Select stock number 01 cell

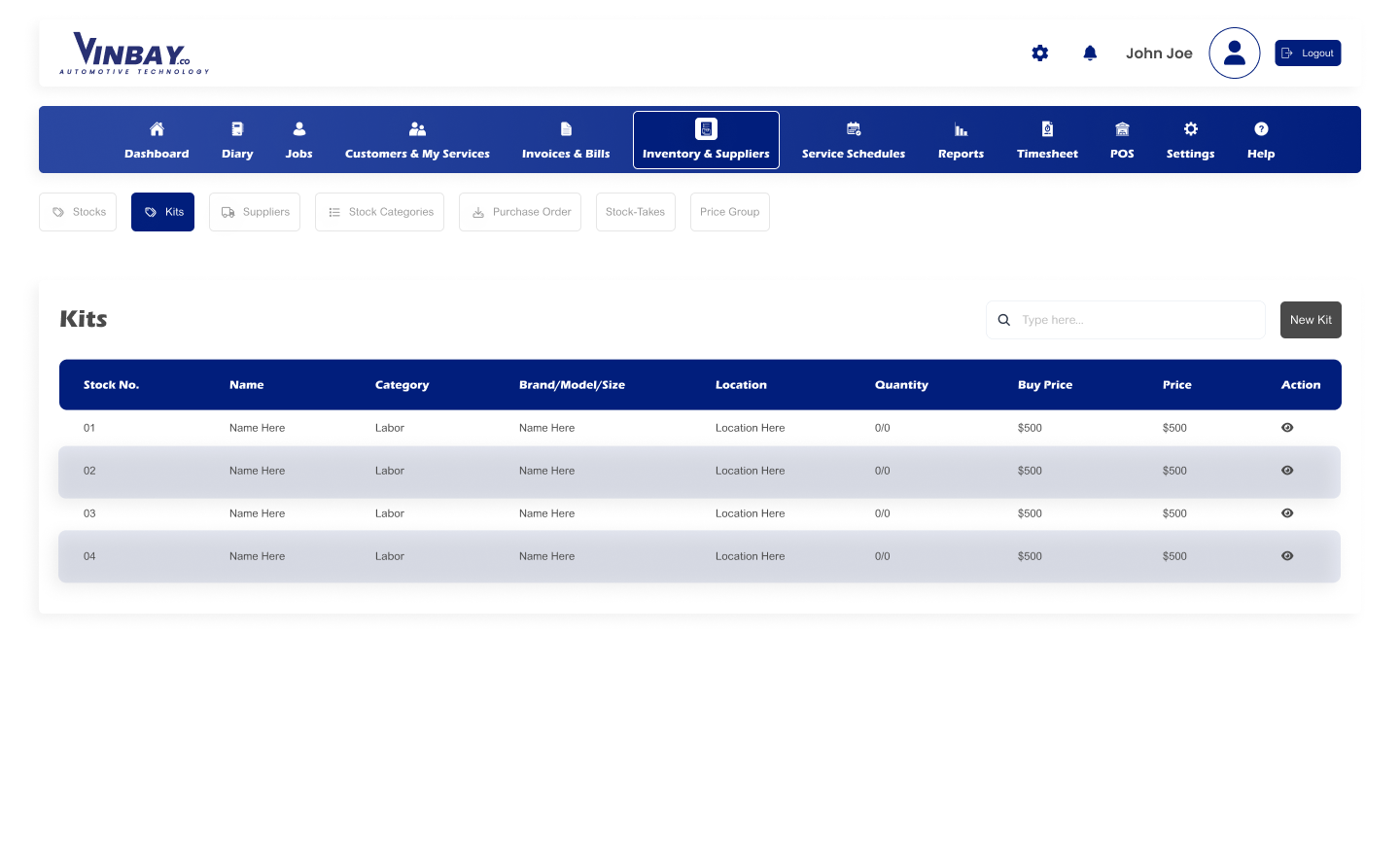89,428
